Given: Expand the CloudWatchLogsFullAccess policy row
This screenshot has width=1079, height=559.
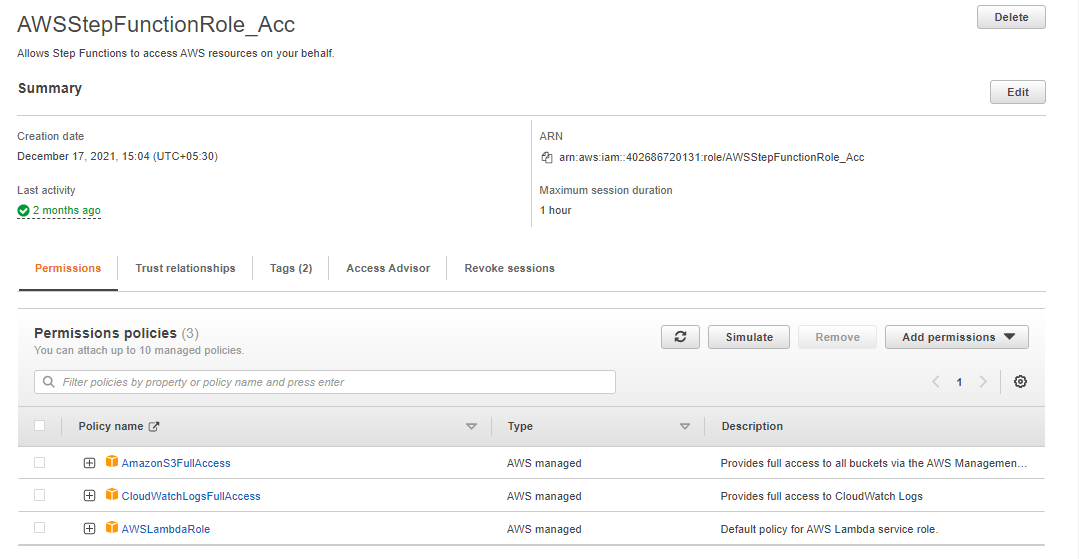Looking at the screenshot, I should coord(89,496).
